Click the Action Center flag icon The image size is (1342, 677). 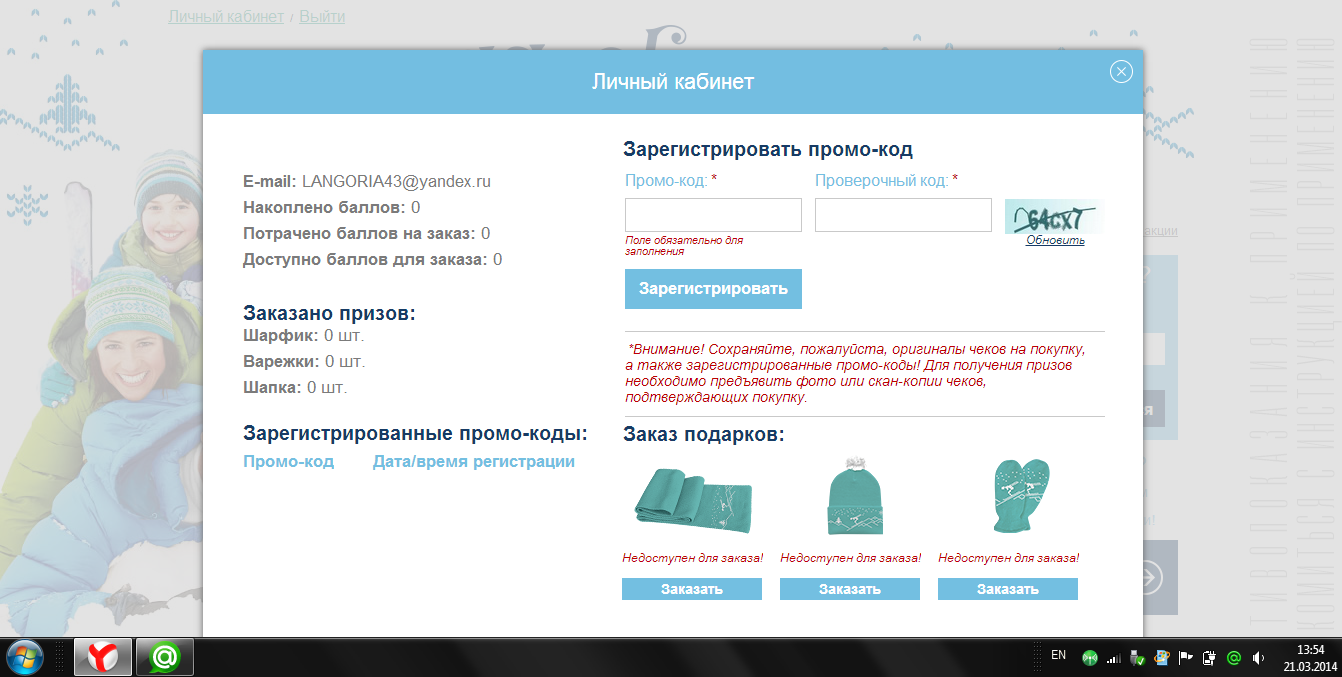click(x=1185, y=658)
